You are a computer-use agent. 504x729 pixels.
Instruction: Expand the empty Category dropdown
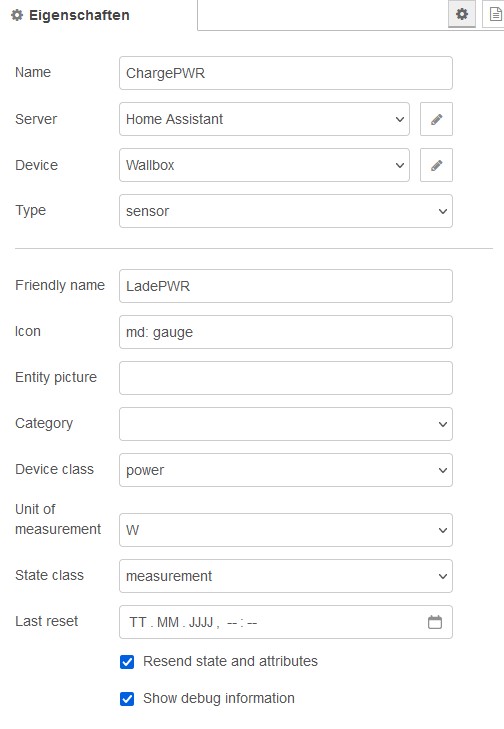(285, 424)
